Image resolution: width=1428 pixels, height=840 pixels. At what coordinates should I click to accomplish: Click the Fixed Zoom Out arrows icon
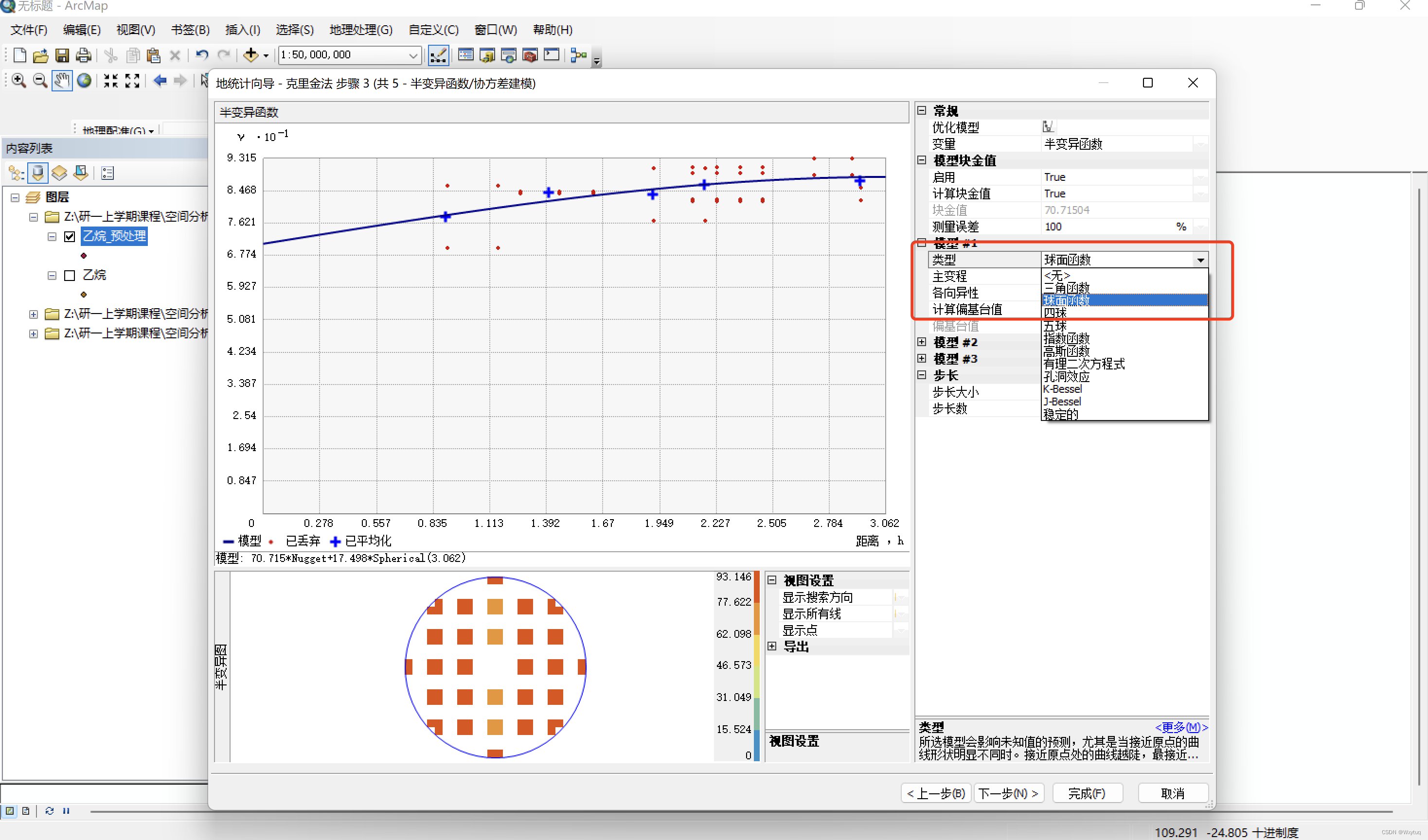(x=132, y=80)
